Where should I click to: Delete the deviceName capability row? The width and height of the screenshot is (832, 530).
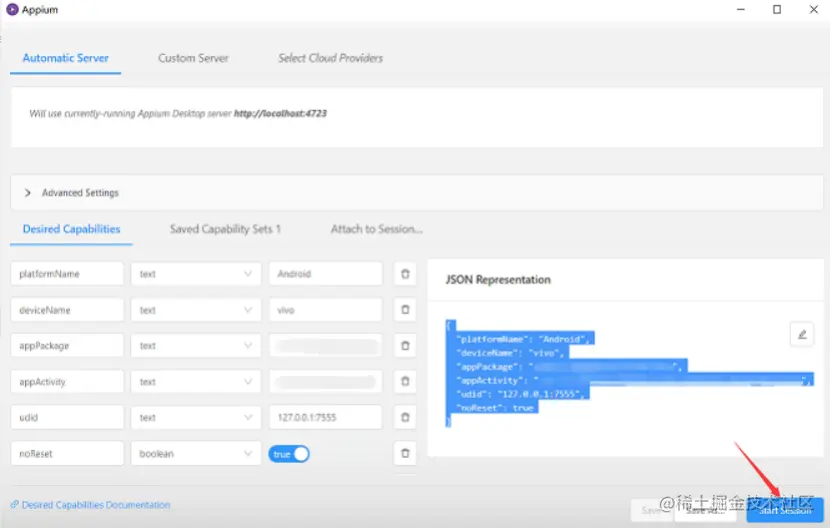[x=405, y=310]
